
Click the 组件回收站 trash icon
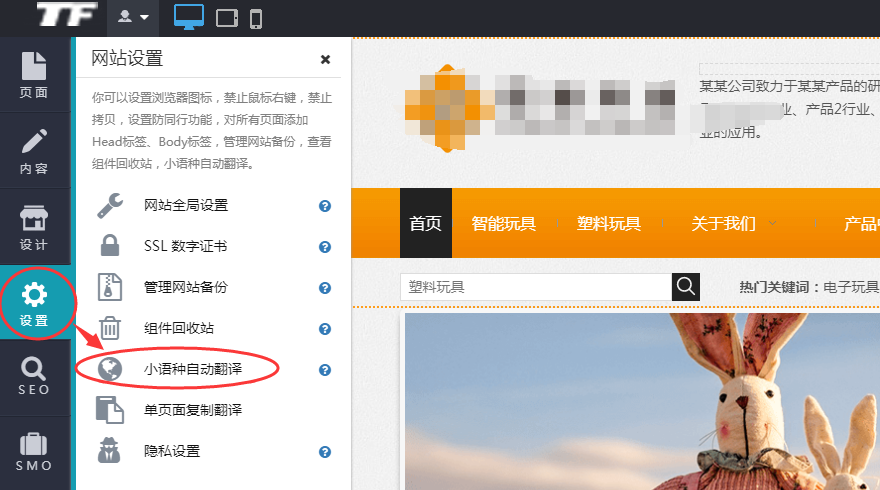109,328
